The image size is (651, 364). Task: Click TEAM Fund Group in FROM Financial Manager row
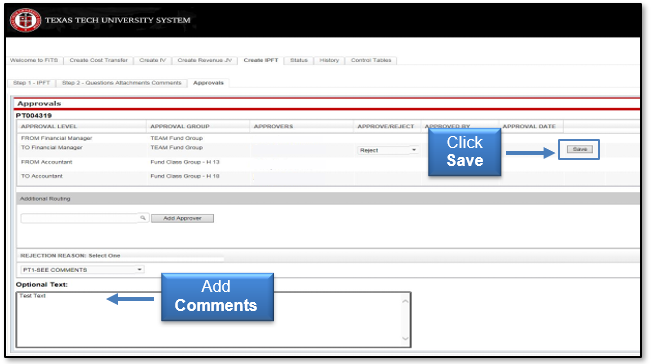176,138
